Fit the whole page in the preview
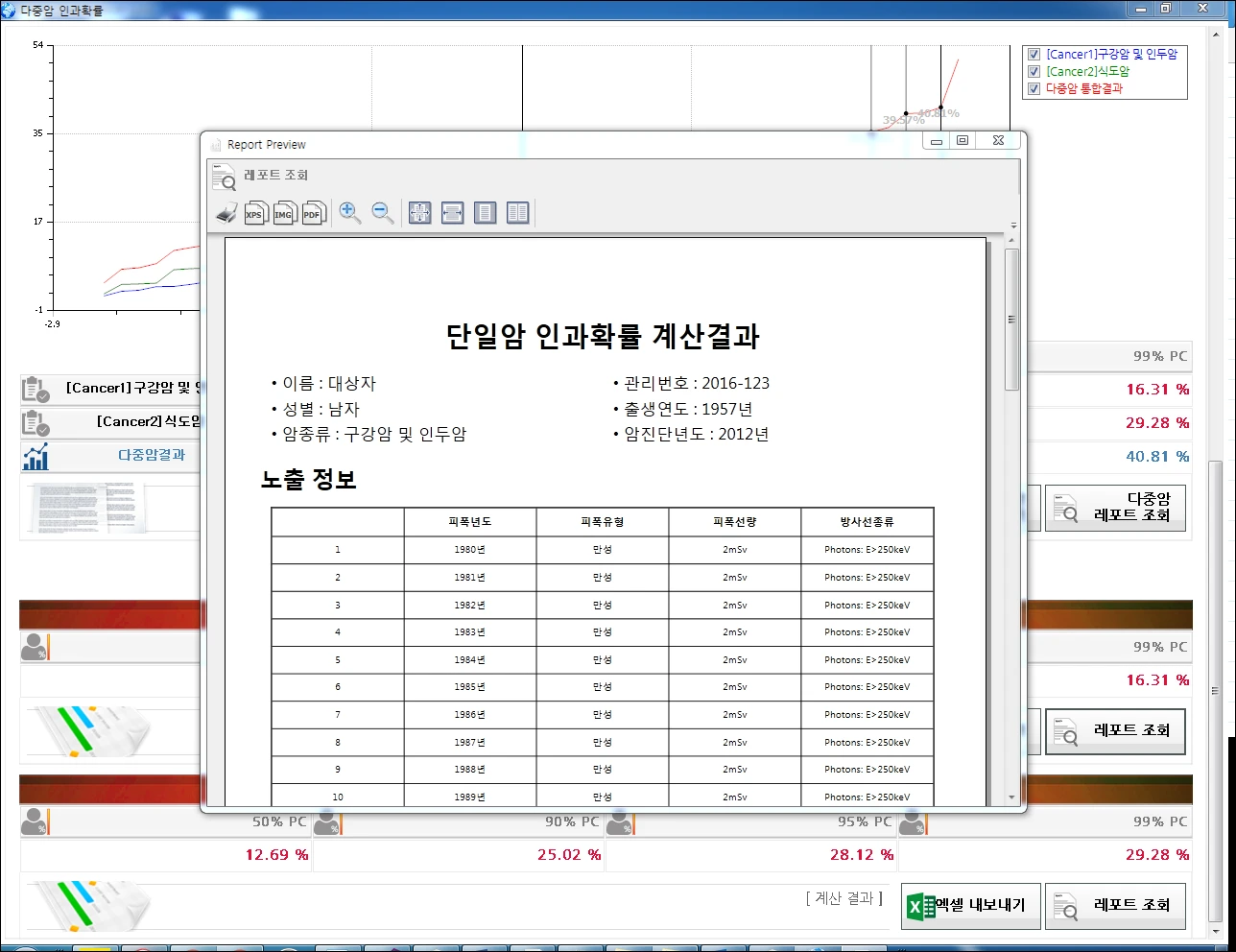The height and width of the screenshot is (952, 1236). (x=420, y=213)
